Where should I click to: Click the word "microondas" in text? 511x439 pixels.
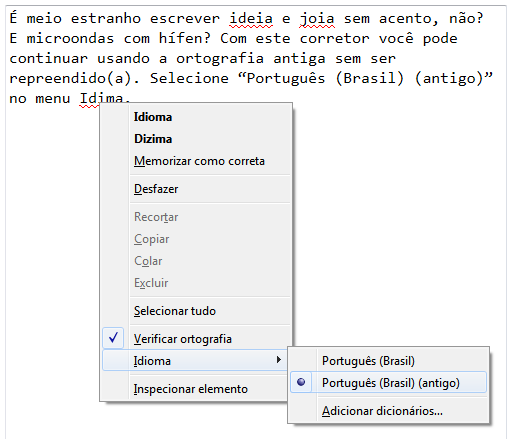point(70,39)
